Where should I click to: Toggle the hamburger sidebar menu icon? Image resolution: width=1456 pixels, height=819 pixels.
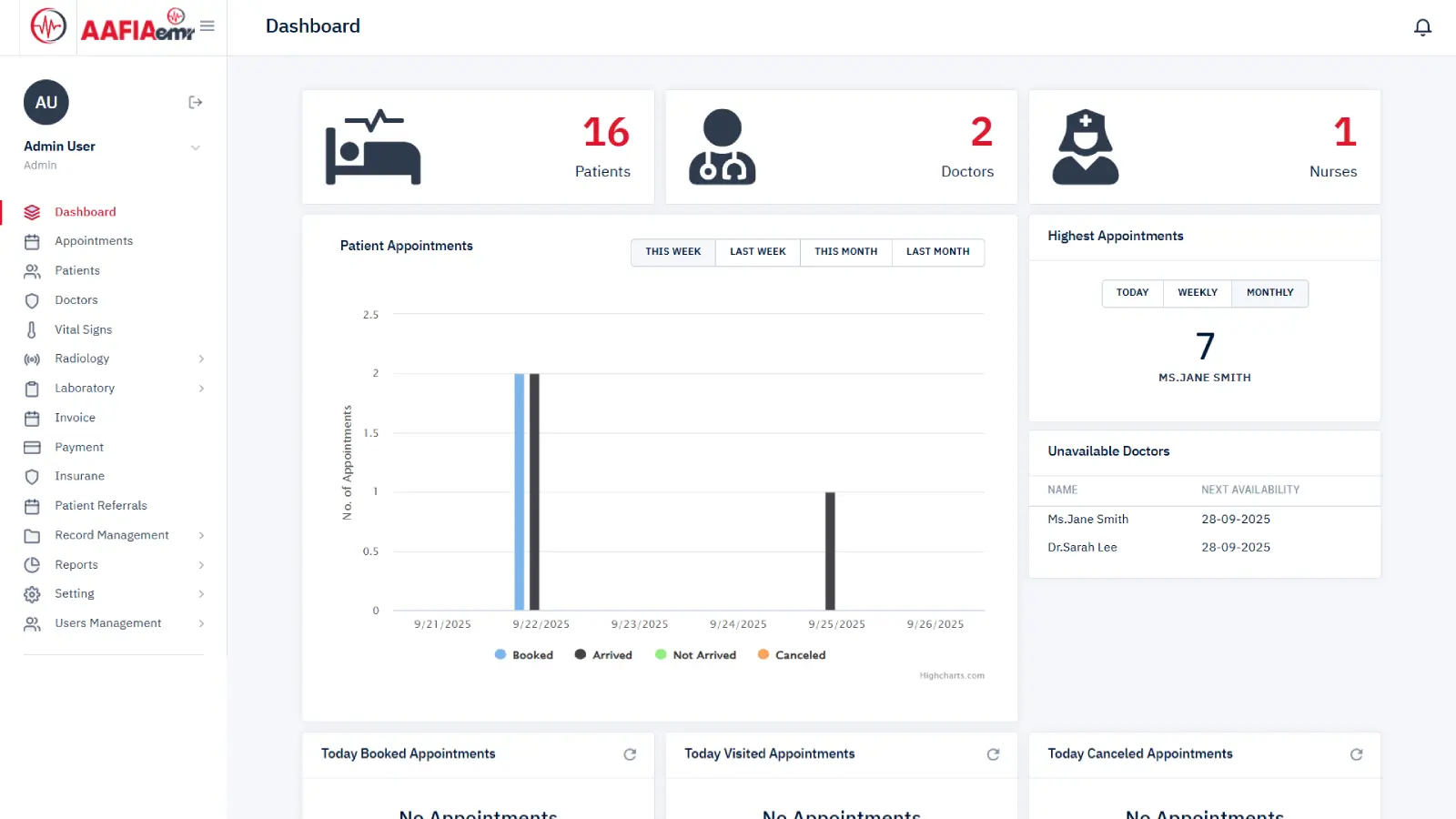coord(207,26)
